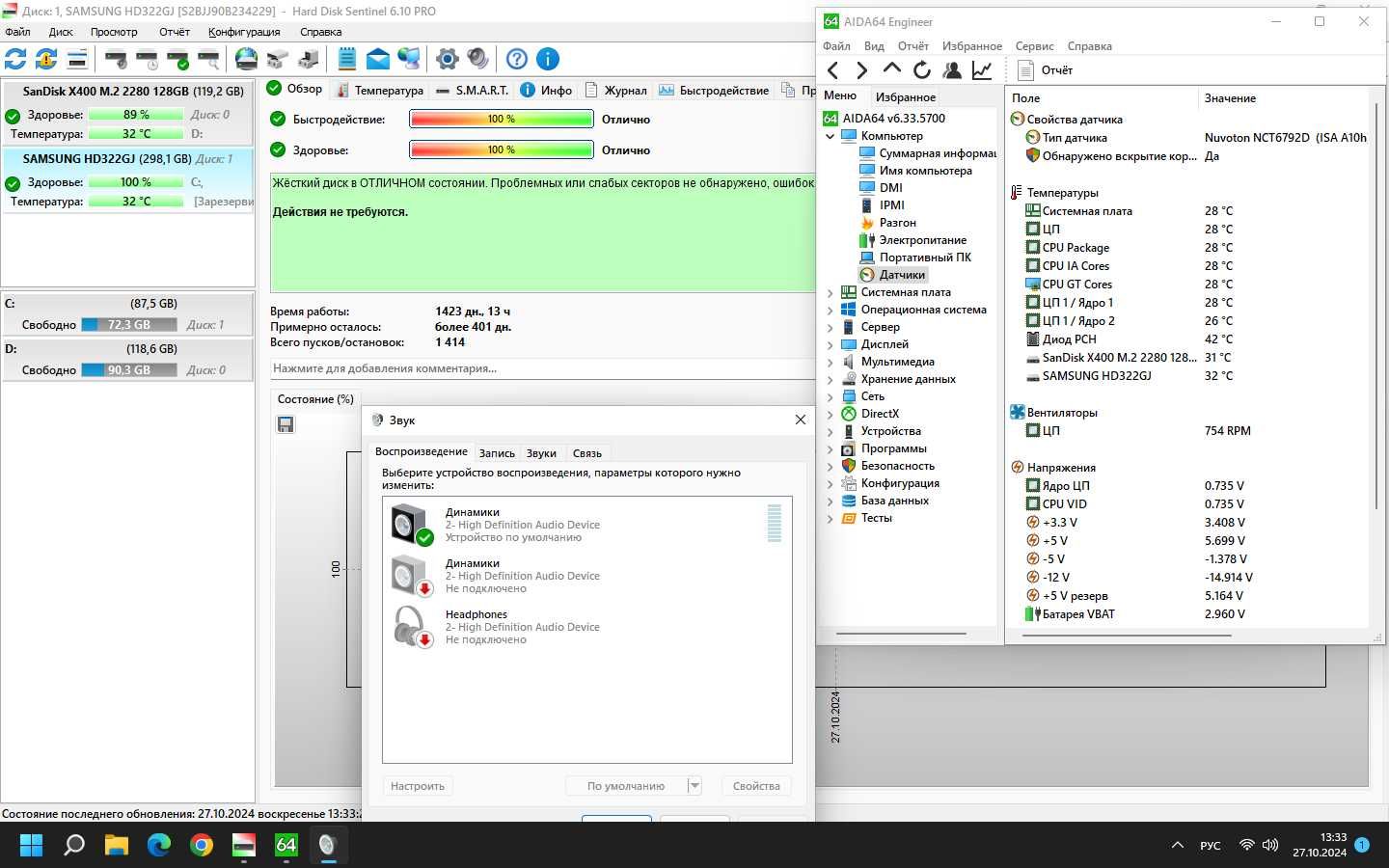Close the Звук dialog

click(x=800, y=420)
